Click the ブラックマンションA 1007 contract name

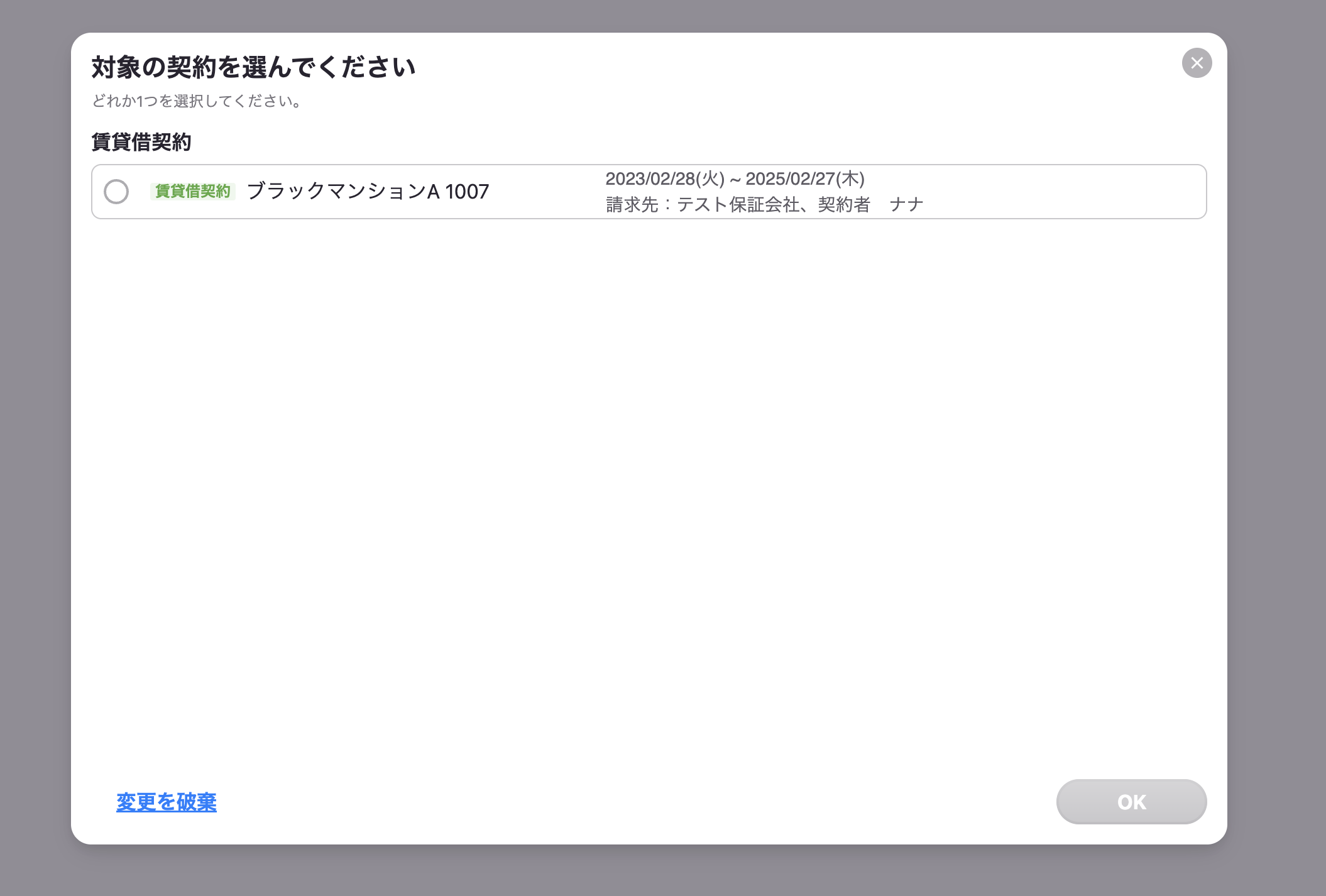(x=368, y=191)
